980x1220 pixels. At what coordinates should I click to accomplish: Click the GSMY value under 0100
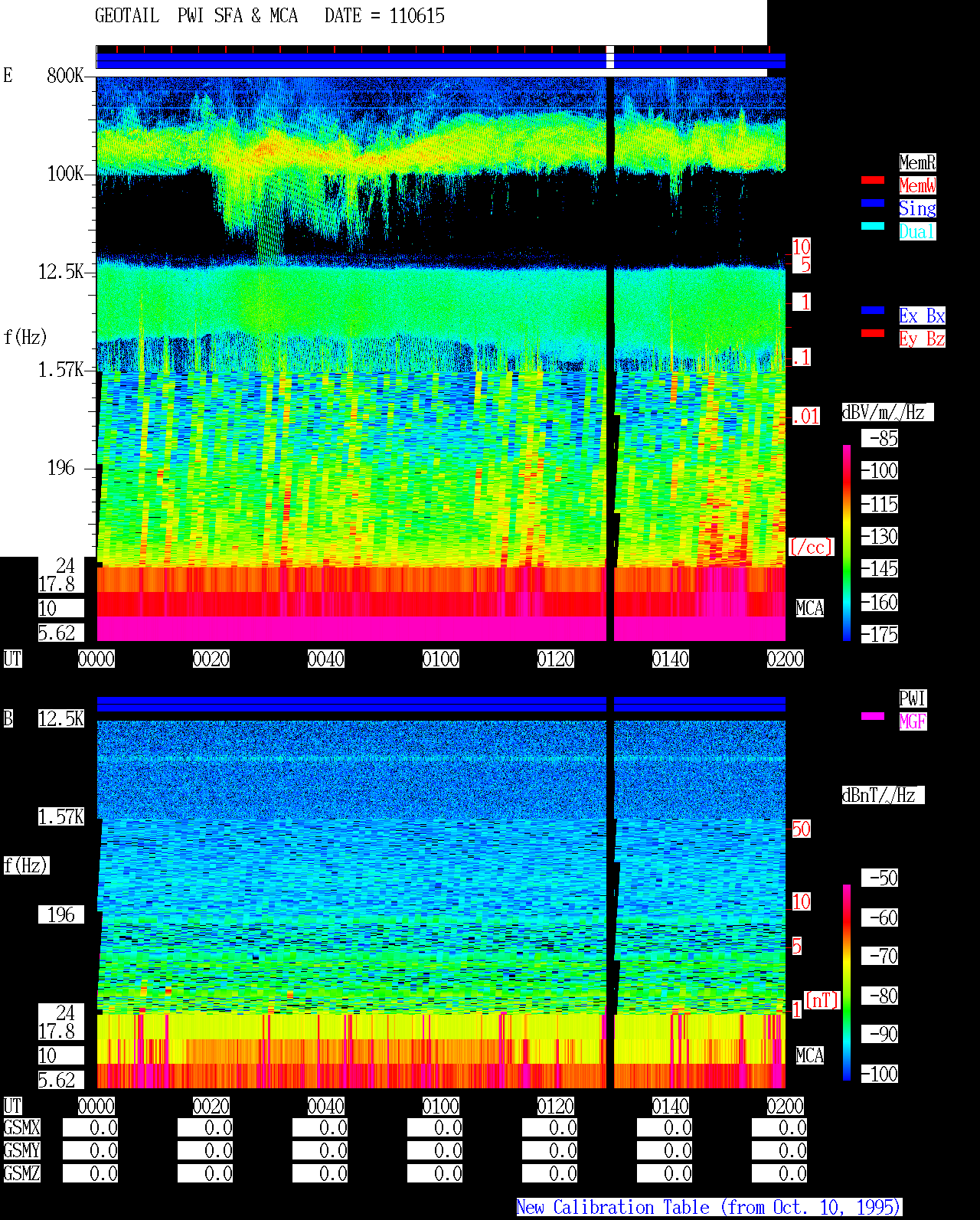[x=435, y=1150]
